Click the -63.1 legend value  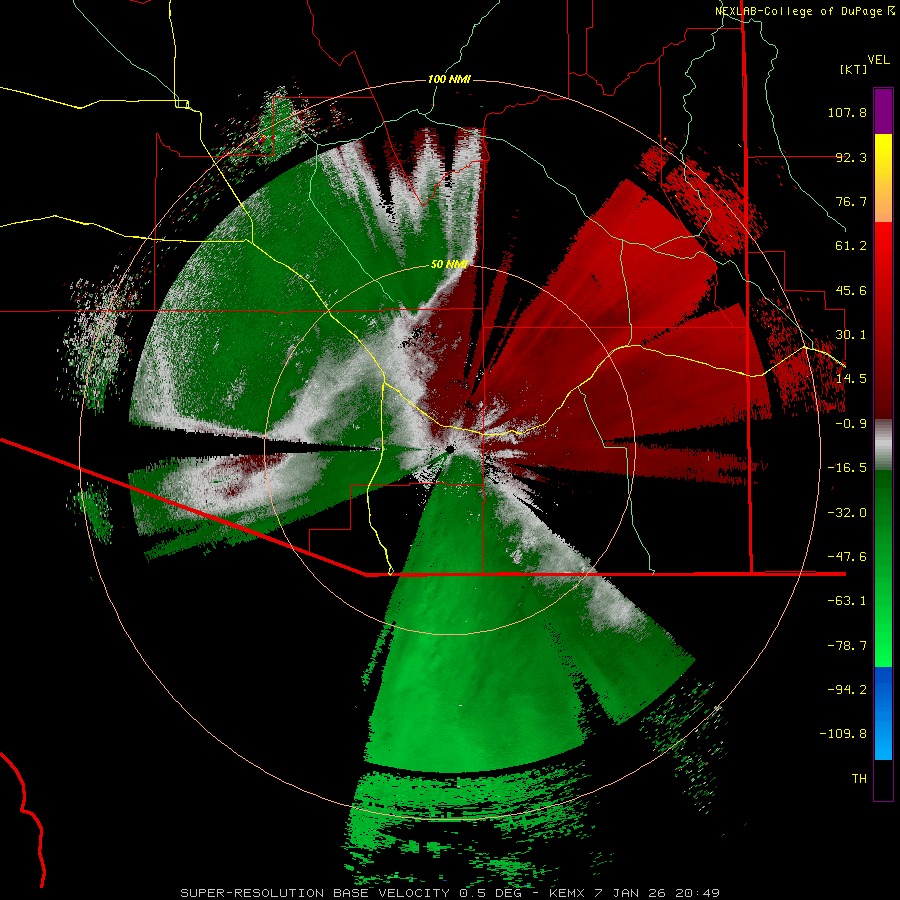click(x=847, y=601)
